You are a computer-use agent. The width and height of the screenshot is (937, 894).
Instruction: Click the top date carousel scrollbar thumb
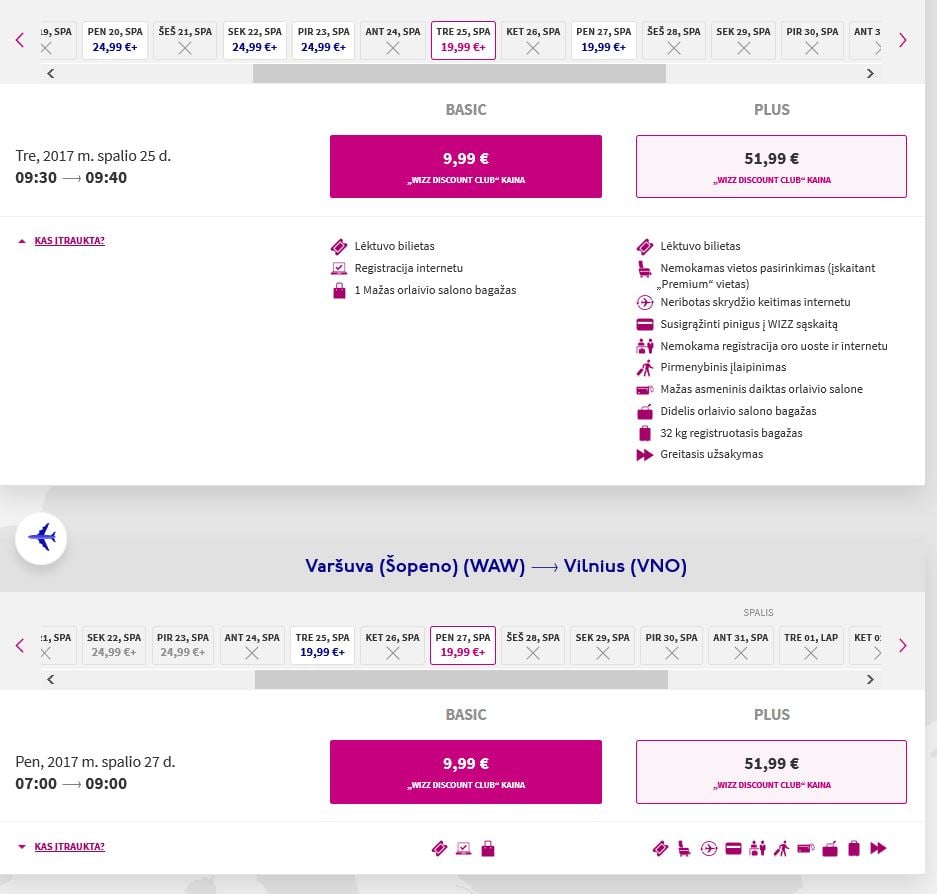click(x=459, y=74)
